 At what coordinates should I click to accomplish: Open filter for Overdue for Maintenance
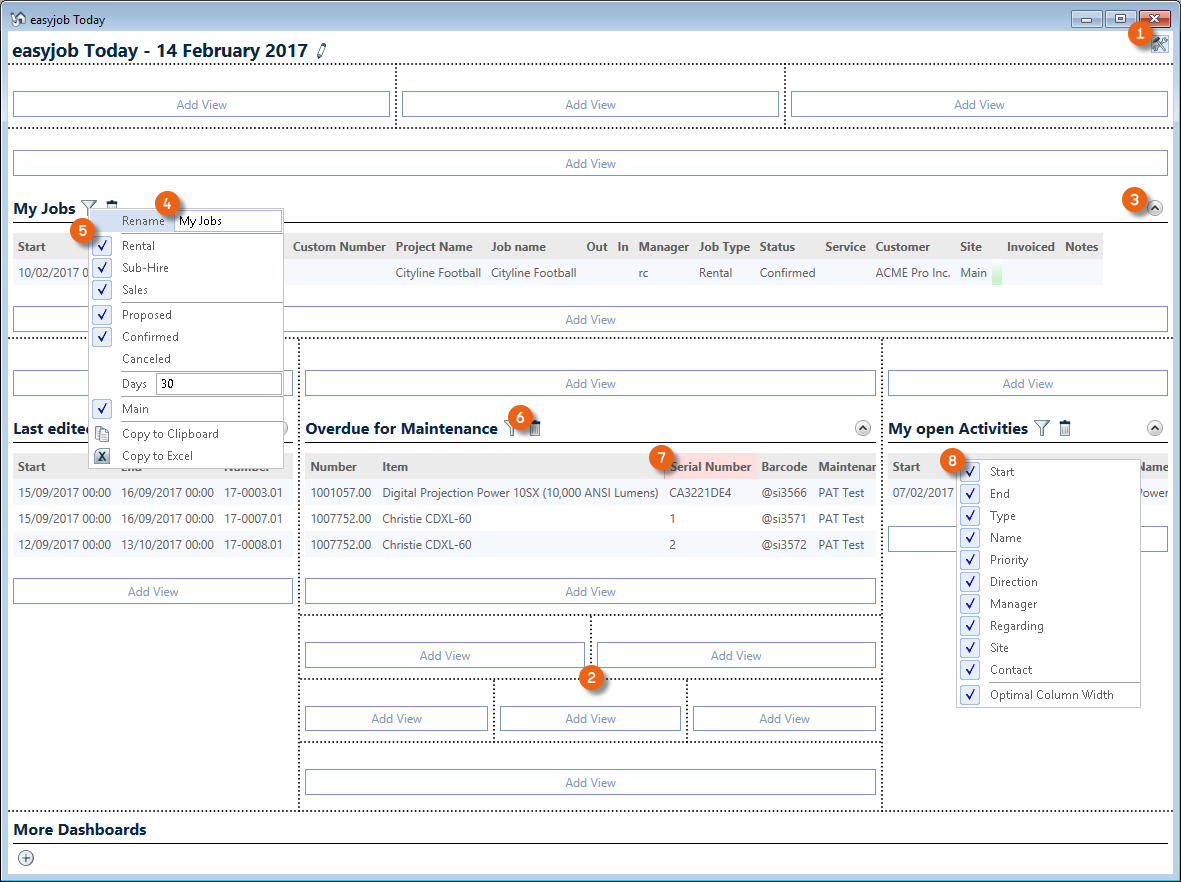click(512, 428)
